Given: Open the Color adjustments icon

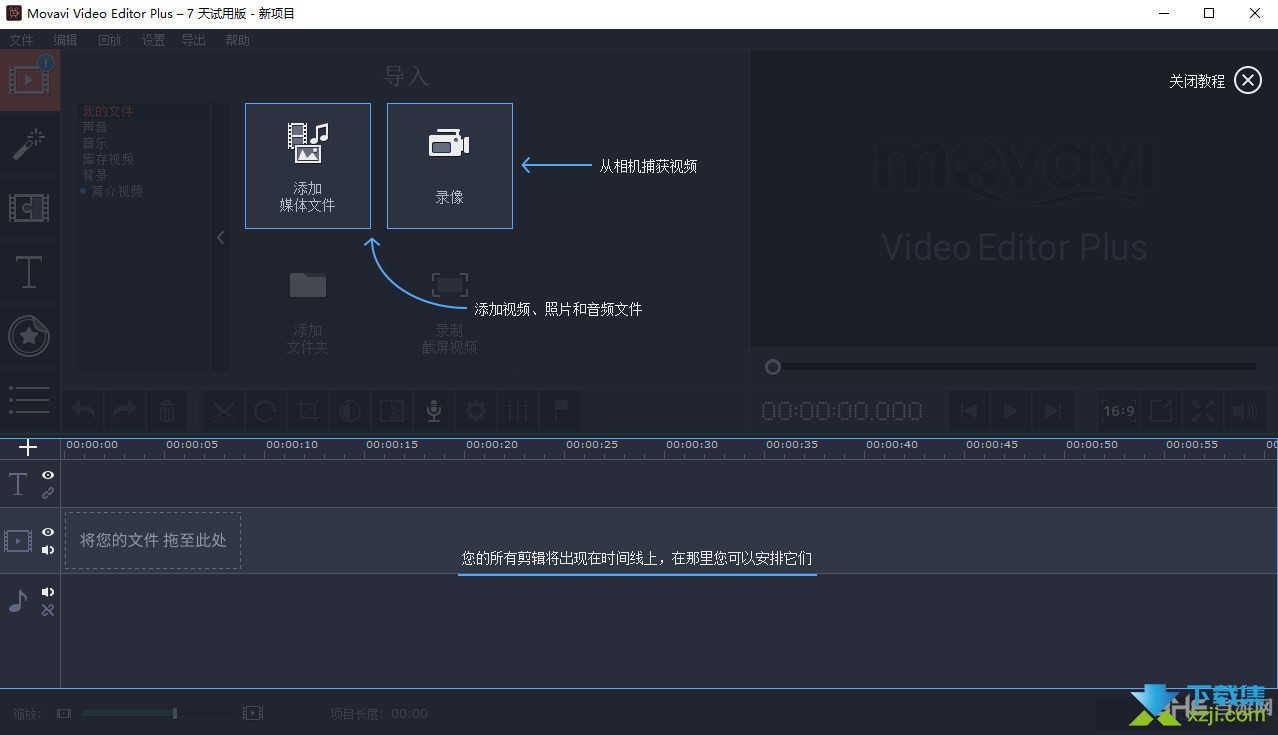Looking at the screenshot, I should 350,411.
